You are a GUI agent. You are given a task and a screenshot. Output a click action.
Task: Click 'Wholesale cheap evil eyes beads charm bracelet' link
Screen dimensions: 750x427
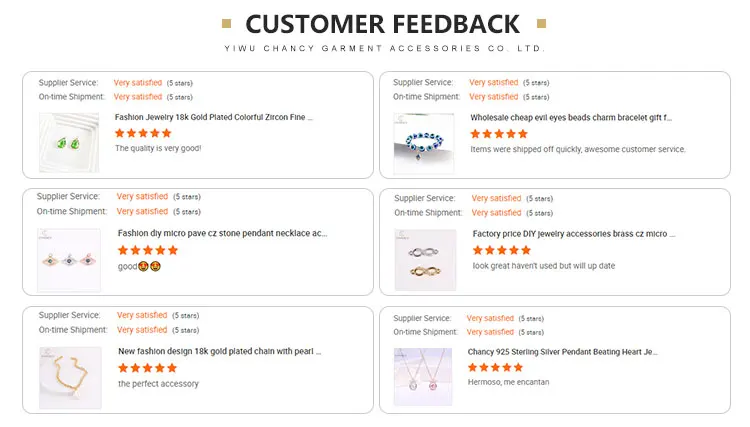[x=571, y=117]
